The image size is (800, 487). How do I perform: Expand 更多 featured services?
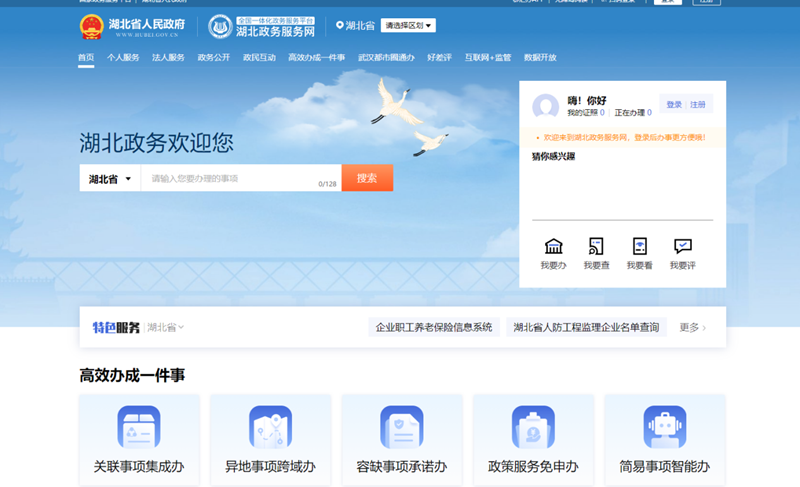click(693, 327)
